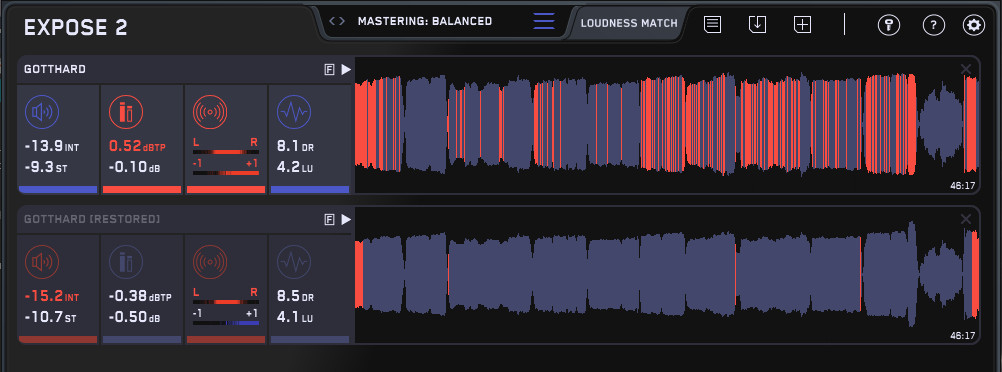The height and width of the screenshot is (372, 1002).
Task: Open the license key icon
Action: (889, 26)
